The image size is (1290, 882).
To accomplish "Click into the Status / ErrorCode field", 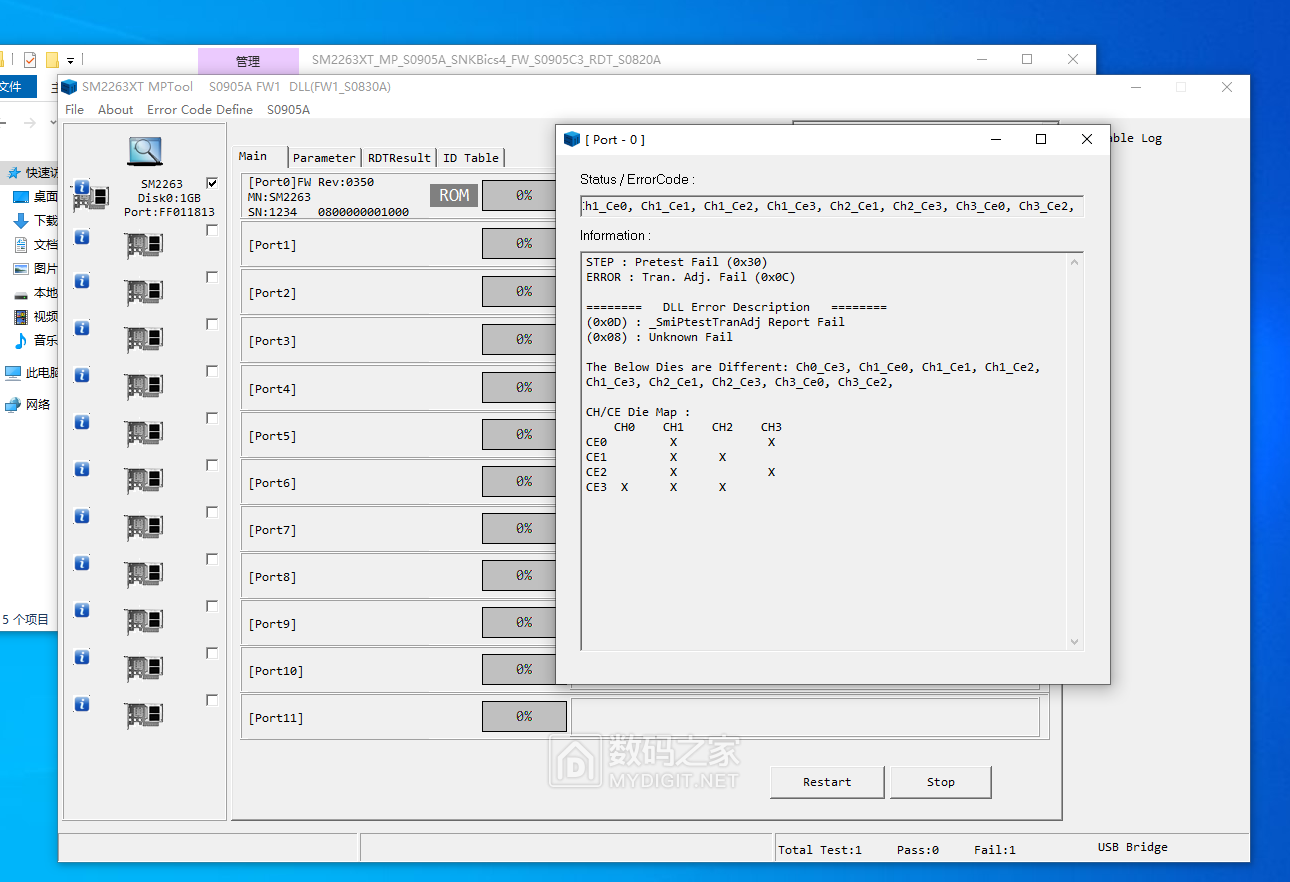I will 830,207.
